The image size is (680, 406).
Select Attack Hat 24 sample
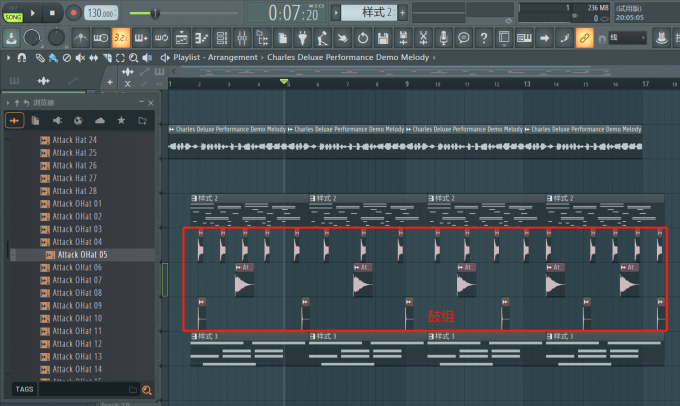pos(75,140)
